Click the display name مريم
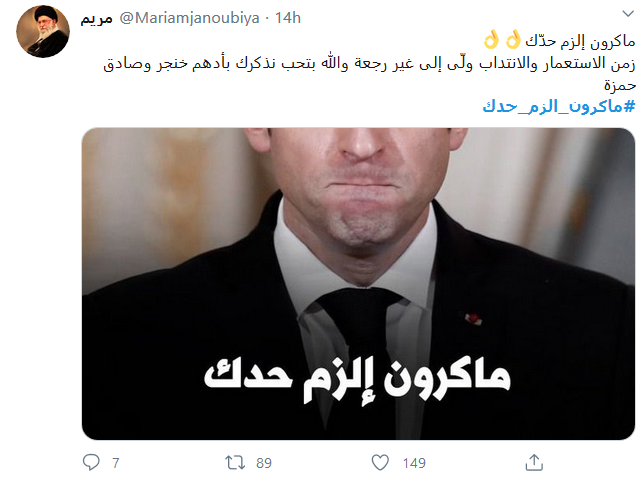Screen dimensions: 644x477 [97, 18]
